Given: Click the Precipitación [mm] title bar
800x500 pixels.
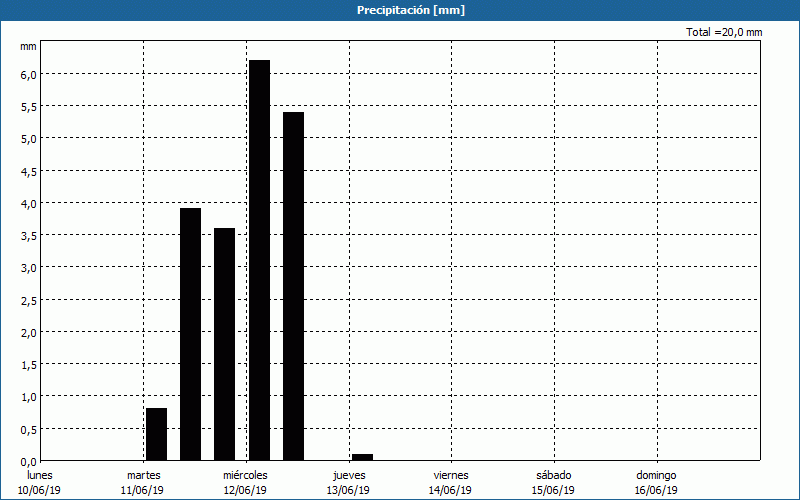Looking at the screenshot, I should (x=400, y=10).
